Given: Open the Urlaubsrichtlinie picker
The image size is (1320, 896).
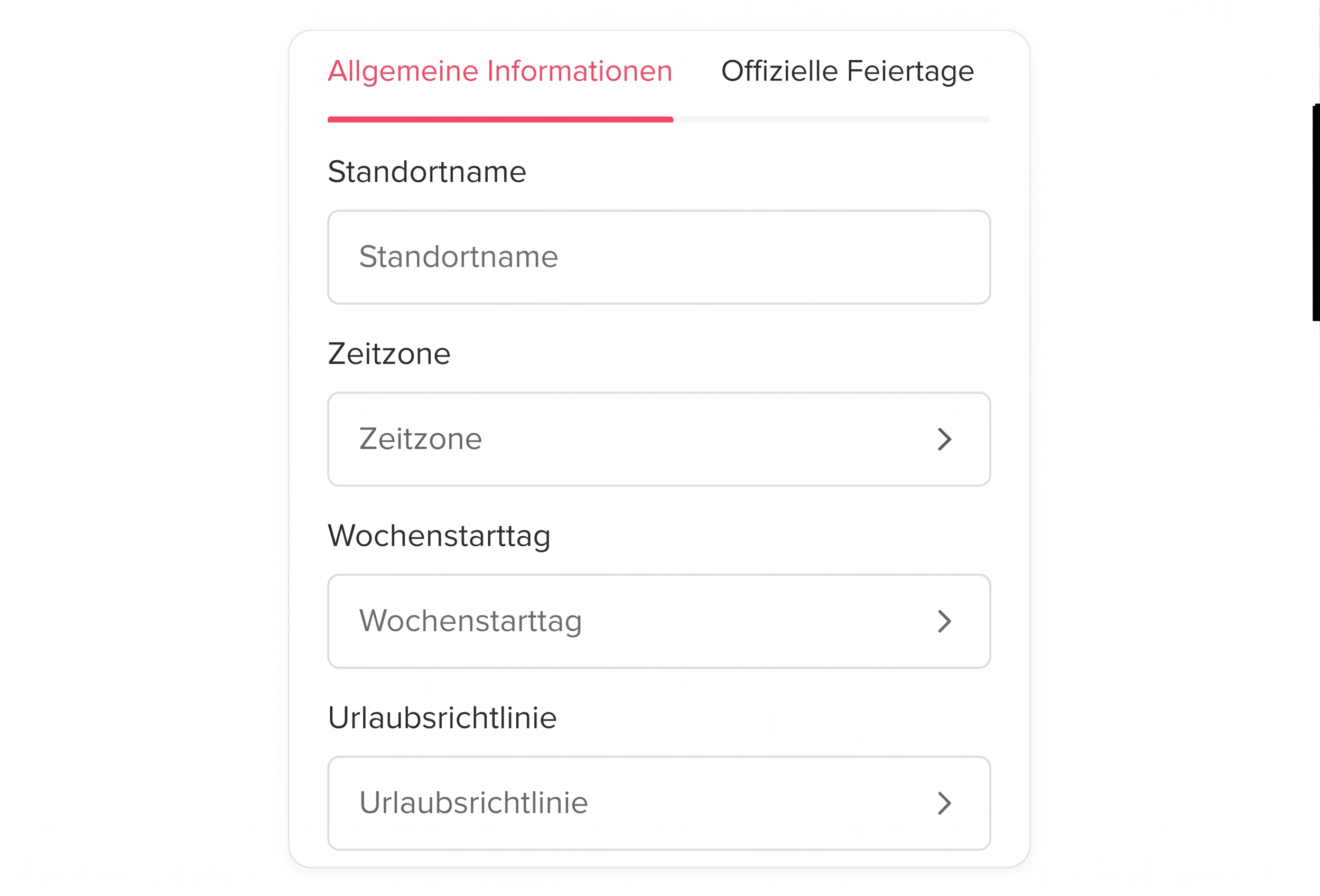Looking at the screenshot, I should [x=659, y=803].
